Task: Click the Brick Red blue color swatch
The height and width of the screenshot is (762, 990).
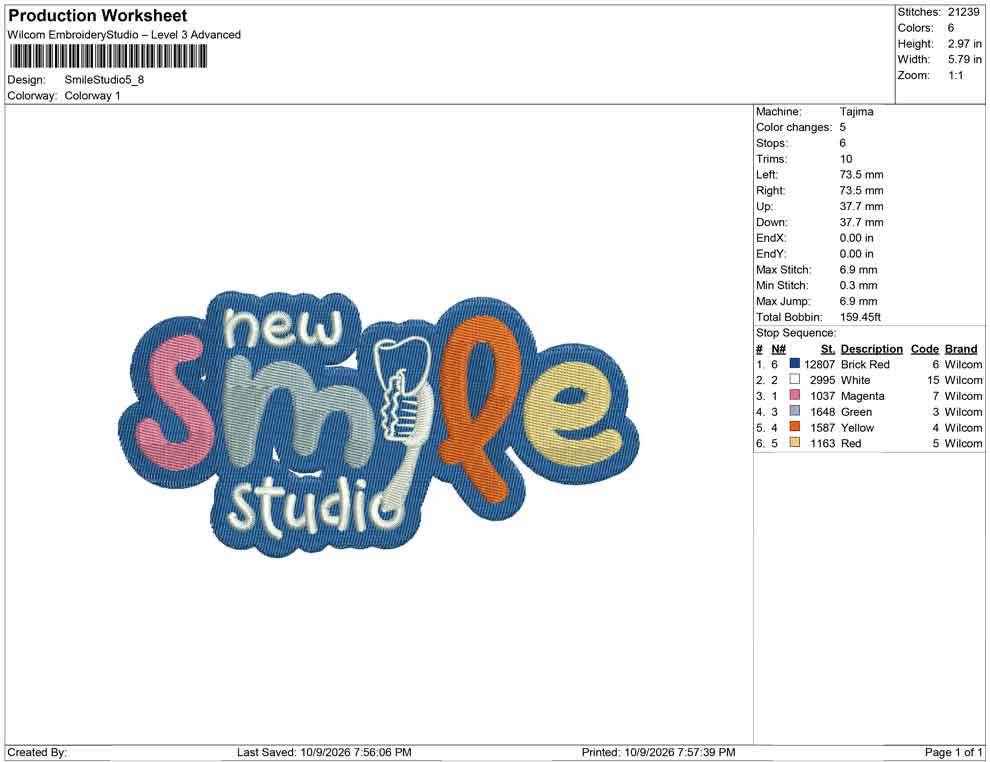Action: click(795, 364)
